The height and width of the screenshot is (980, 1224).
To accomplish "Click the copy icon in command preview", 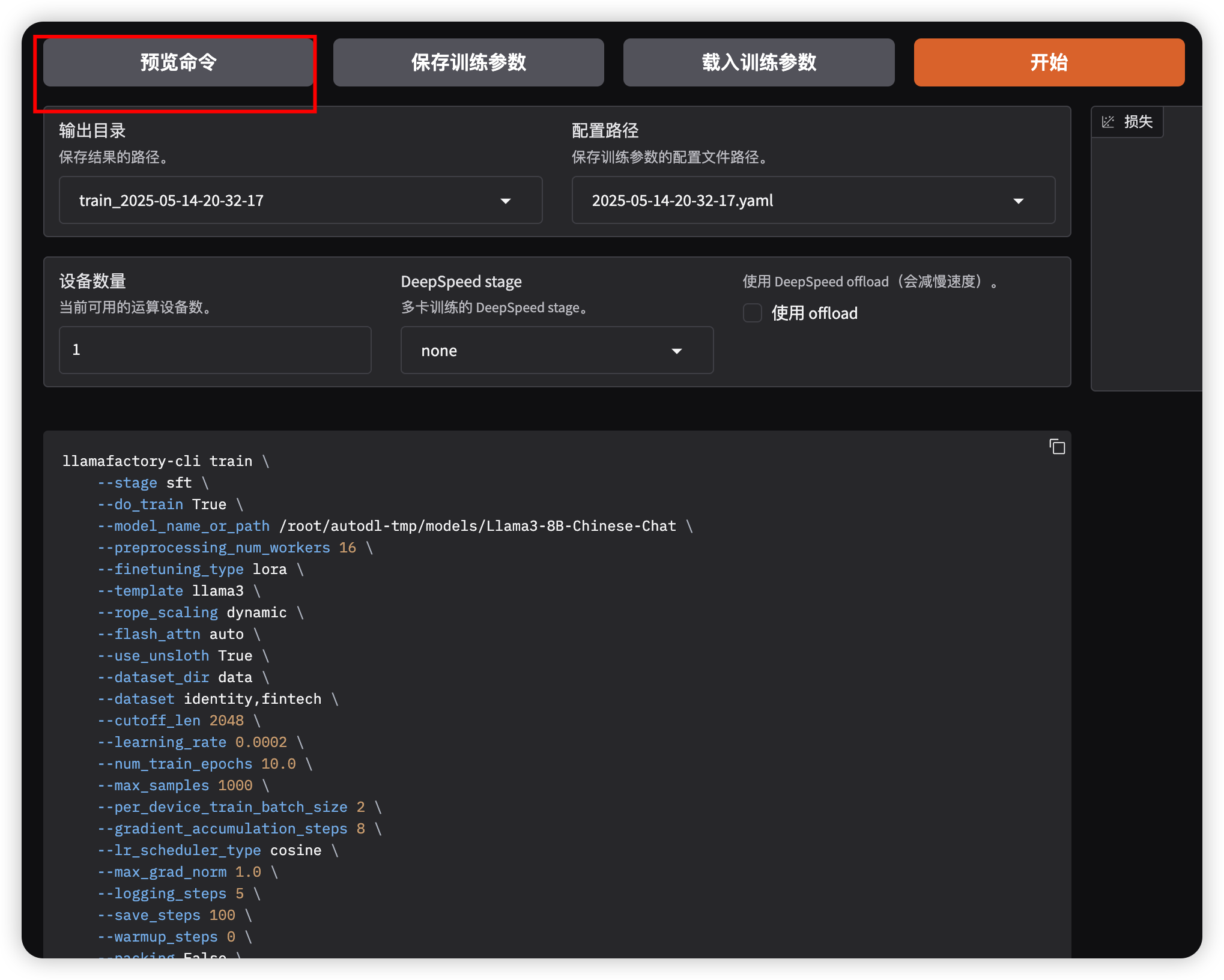I will click(1057, 447).
